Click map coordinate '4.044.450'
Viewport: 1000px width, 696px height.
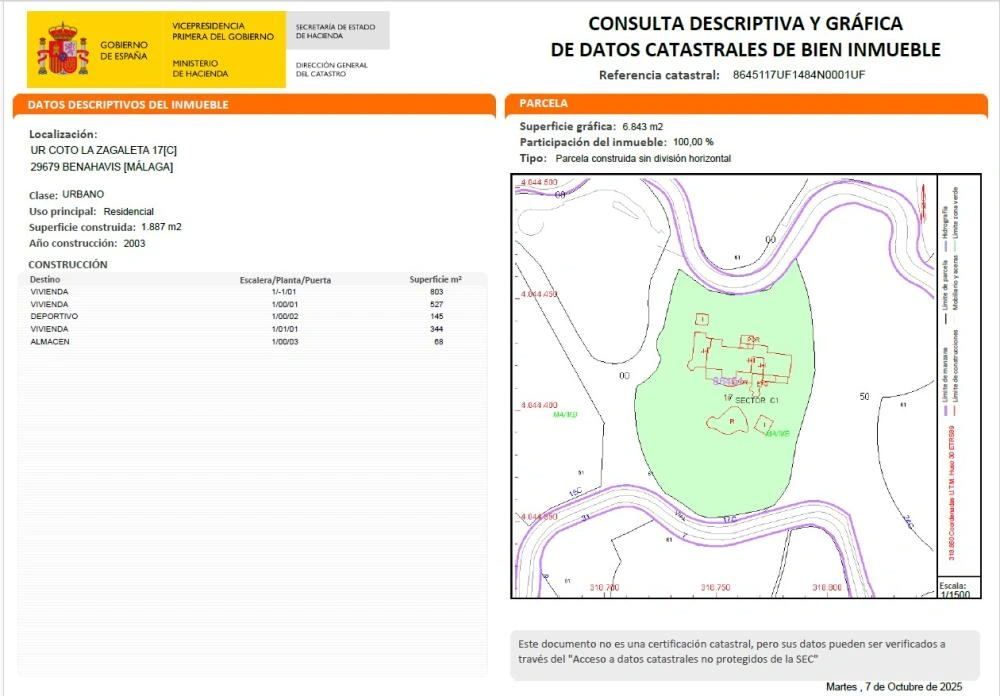tap(540, 294)
